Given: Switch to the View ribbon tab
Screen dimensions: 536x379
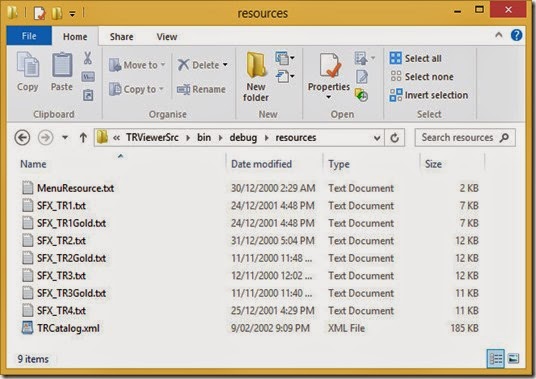Looking at the screenshot, I should click(x=167, y=37).
